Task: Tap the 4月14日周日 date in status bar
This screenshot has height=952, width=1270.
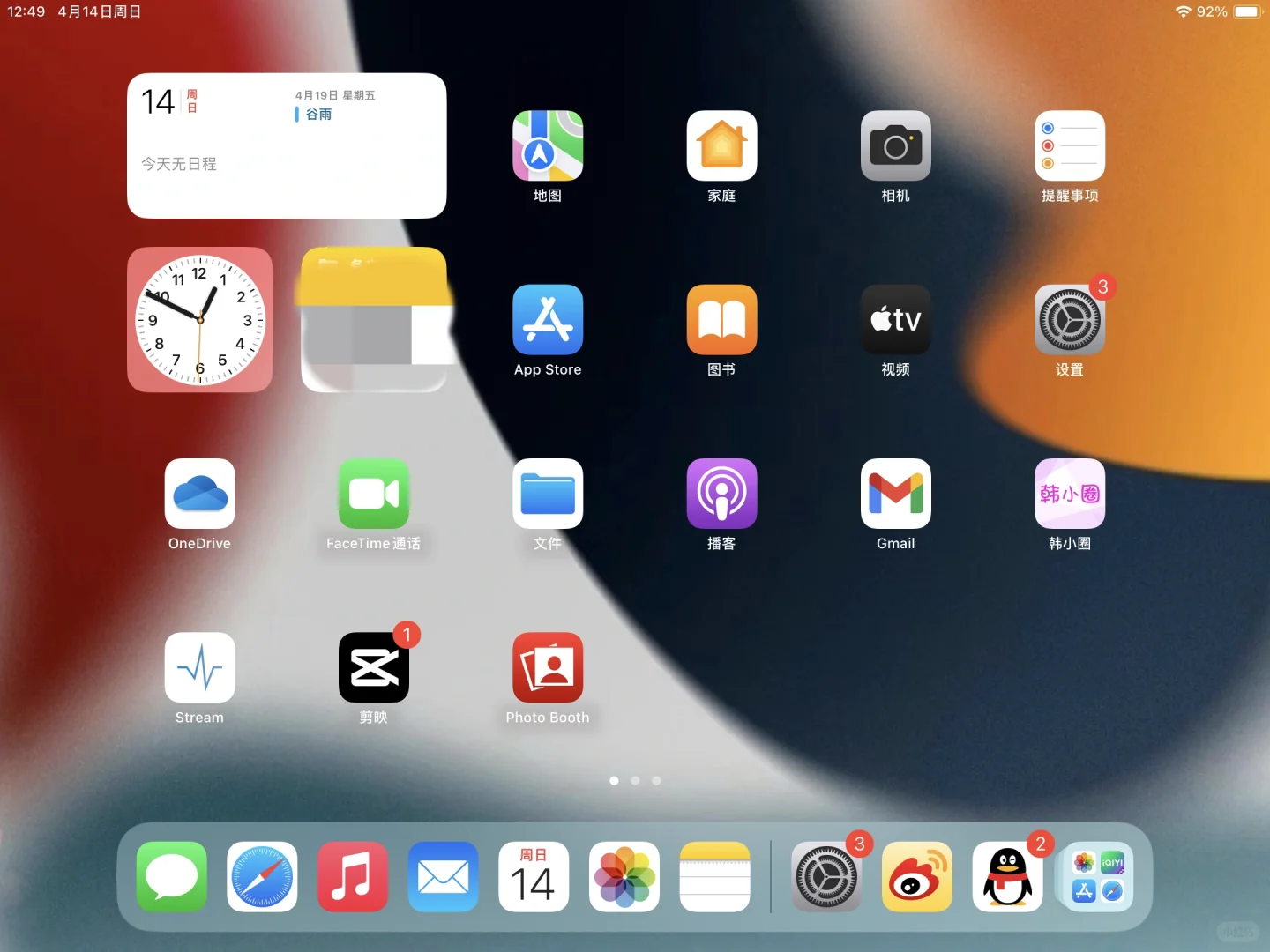Action: pos(100,11)
